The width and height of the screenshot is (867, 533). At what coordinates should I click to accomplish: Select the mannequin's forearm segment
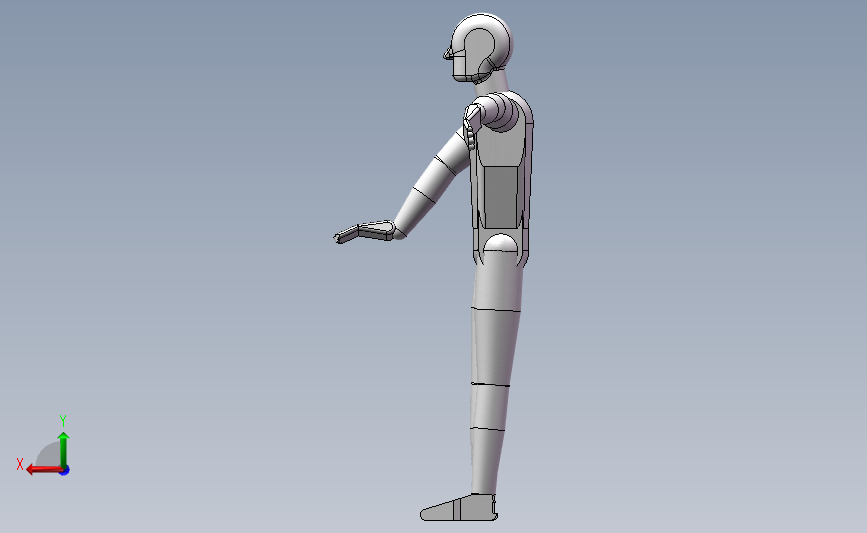click(414, 213)
